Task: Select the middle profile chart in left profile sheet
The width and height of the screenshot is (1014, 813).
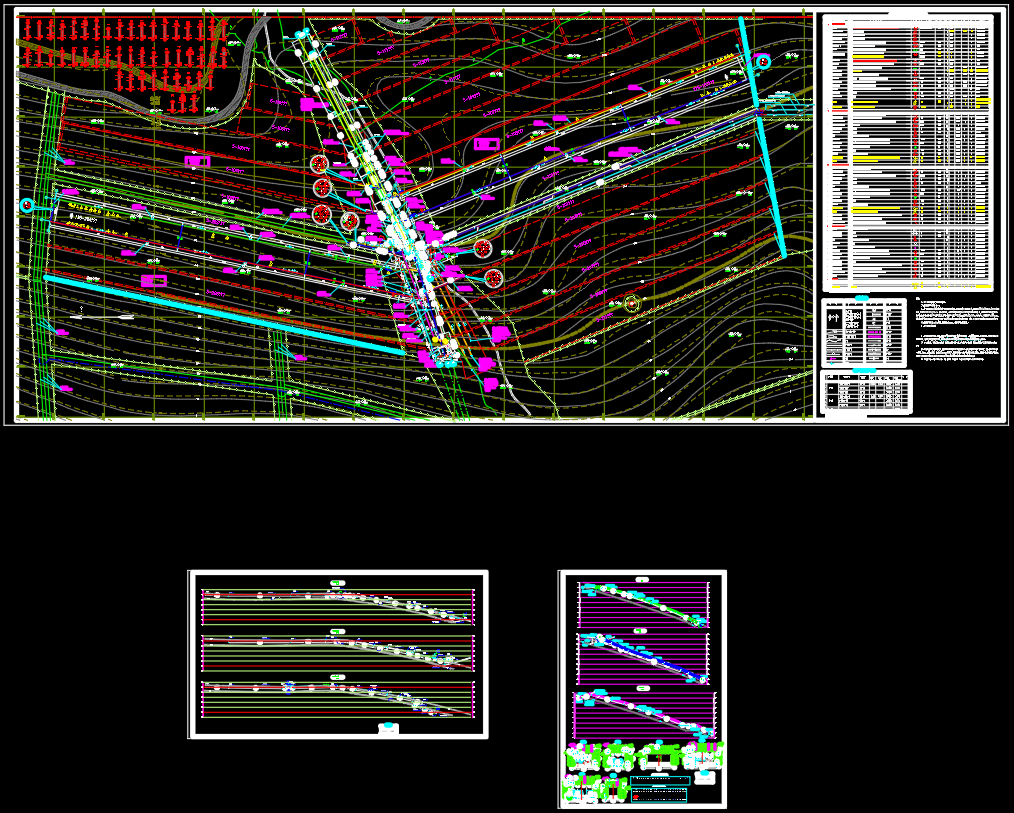Action: point(338,653)
